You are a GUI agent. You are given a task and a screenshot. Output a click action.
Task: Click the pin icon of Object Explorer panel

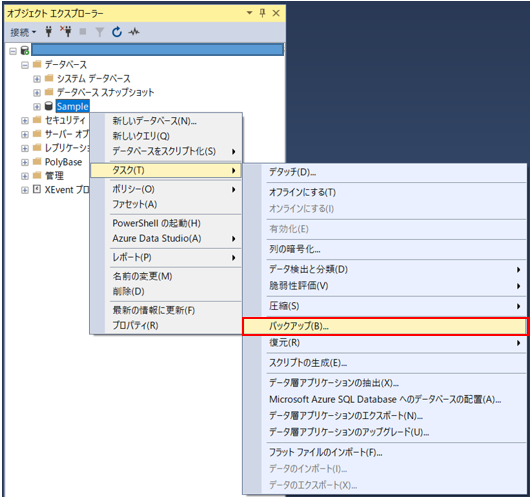tap(262, 13)
